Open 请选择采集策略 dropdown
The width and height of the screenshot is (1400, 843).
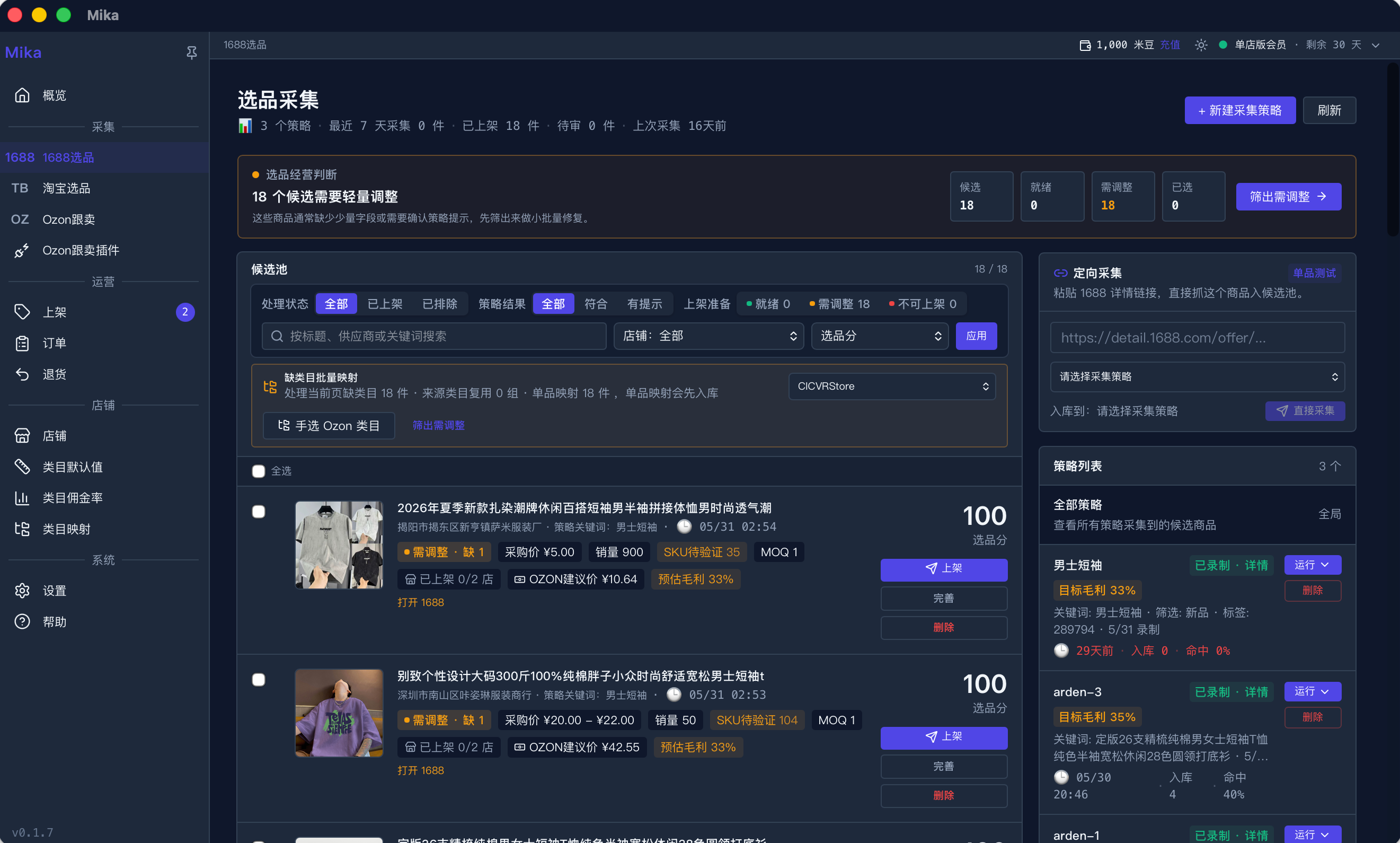coord(1198,377)
